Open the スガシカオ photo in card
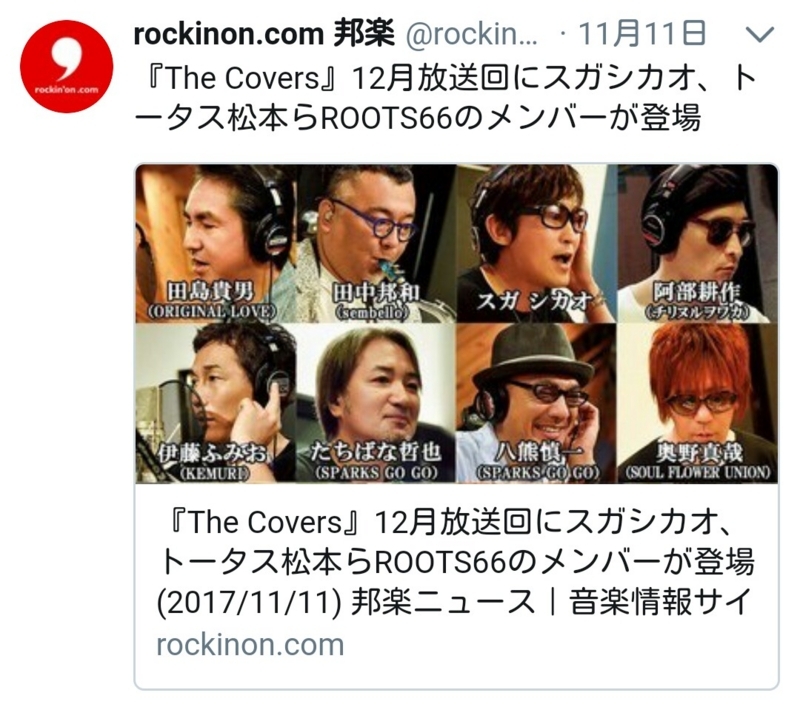800x707 pixels. tap(537, 243)
